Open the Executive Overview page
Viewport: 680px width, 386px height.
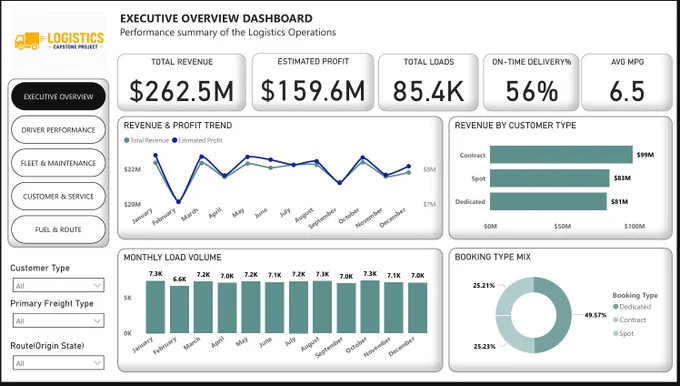pyautogui.click(x=59, y=96)
